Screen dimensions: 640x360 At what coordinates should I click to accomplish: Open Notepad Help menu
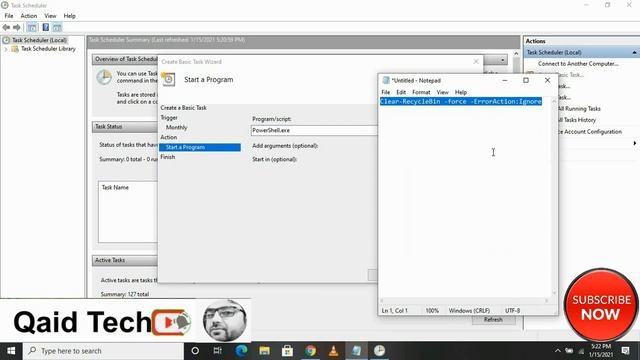[x=460, y=92]
